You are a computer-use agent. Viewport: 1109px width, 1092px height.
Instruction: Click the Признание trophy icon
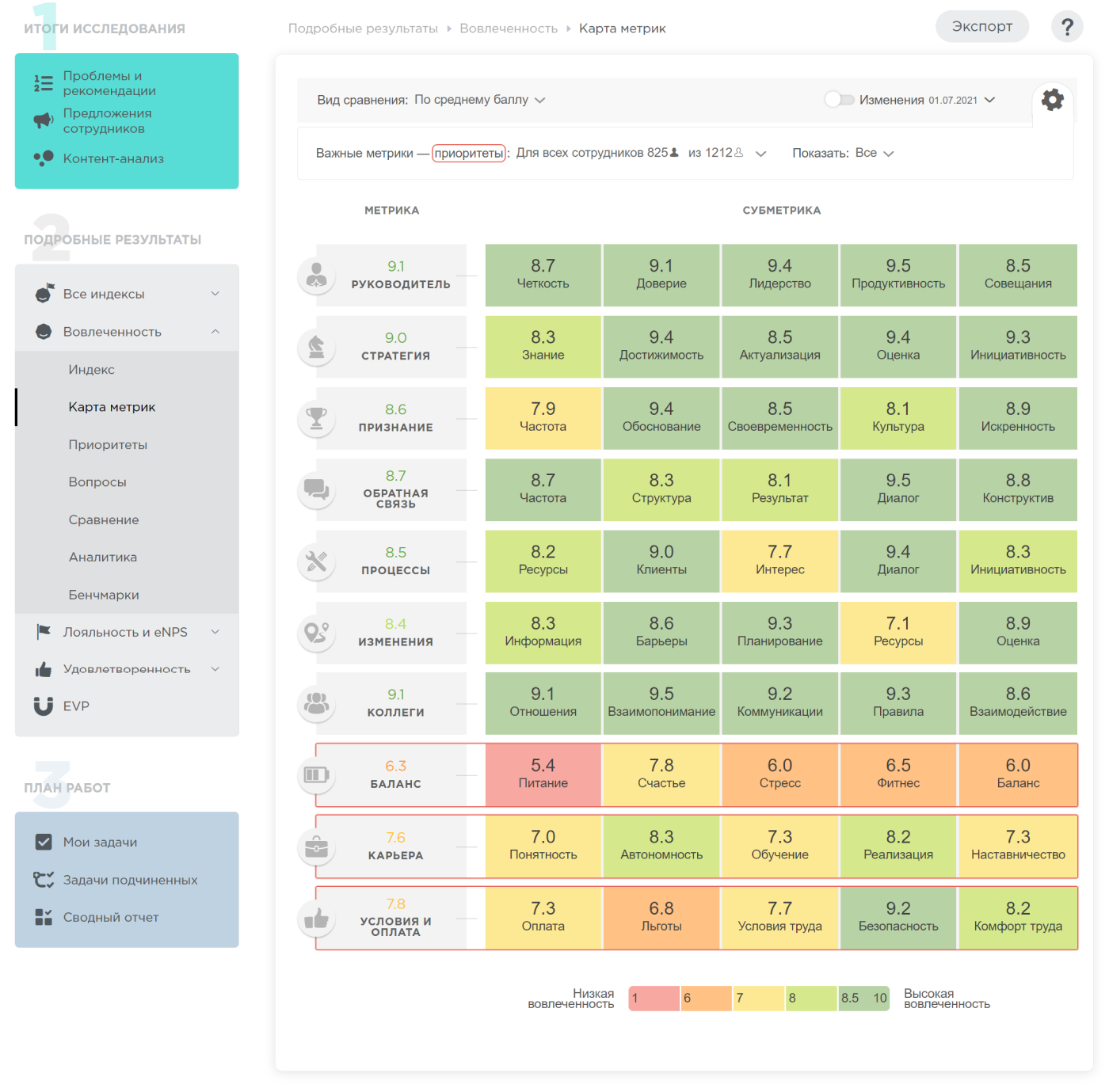coord(317,418)
